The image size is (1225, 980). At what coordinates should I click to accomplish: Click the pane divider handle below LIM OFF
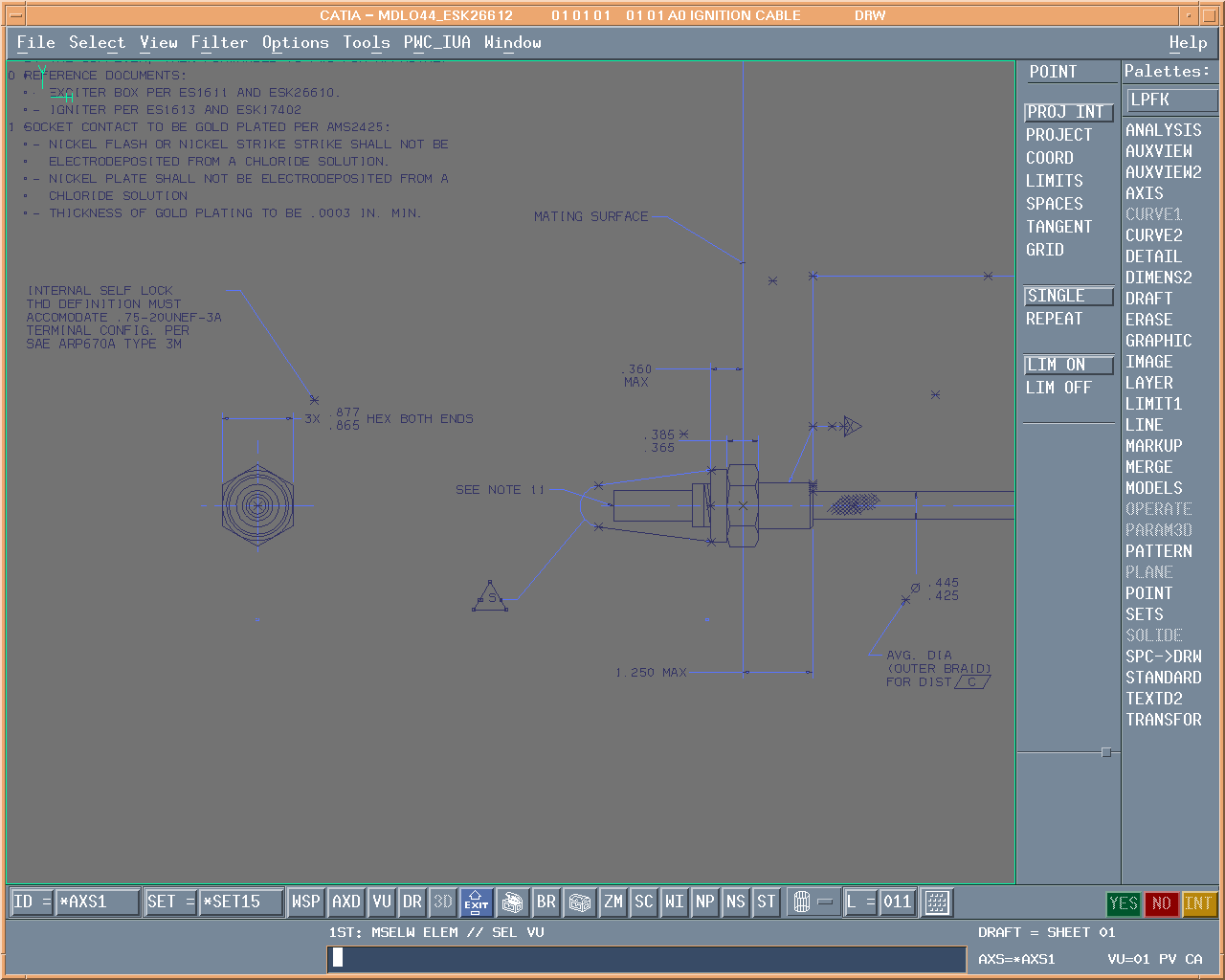(x=1106, y=752)
